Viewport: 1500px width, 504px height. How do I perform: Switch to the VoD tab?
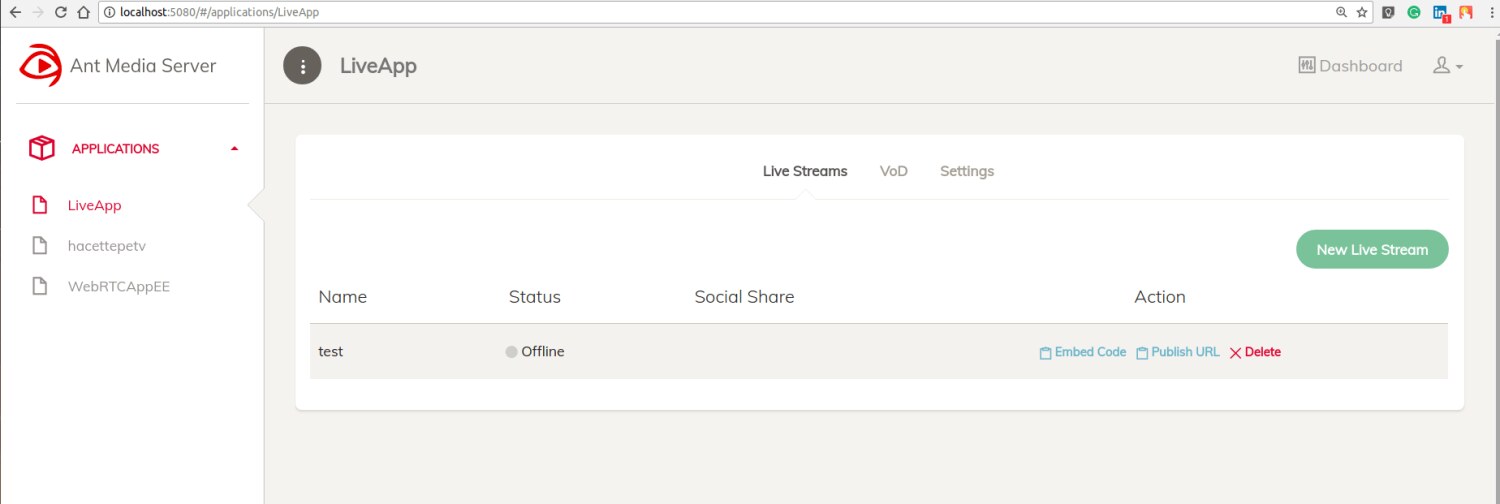[x=894, y=171]
